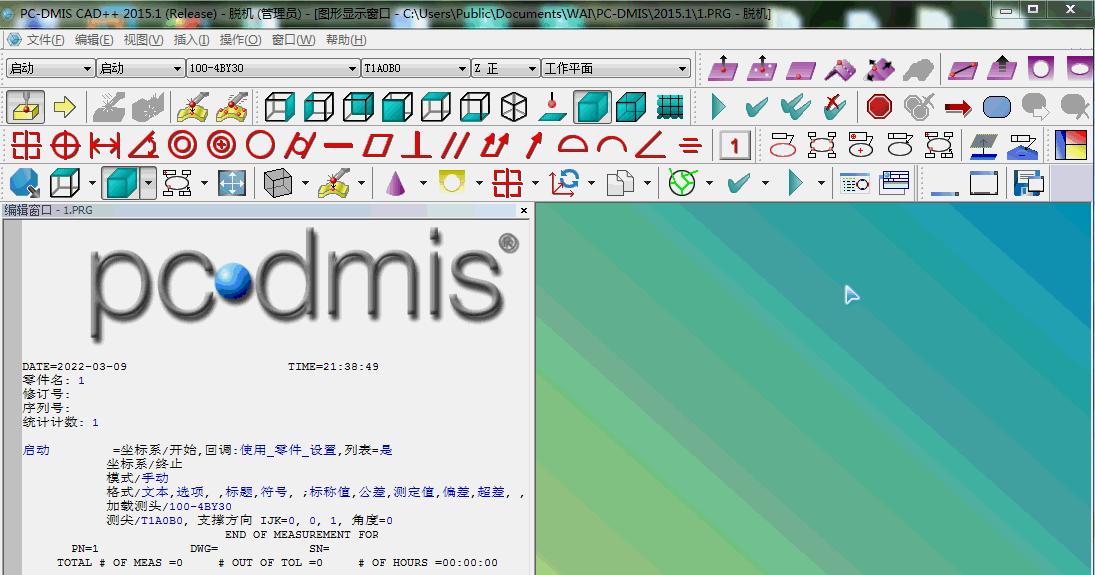Click the blue floppy disks save icon
Viewport: 1095px width, 575px height.
(1029, 183)
